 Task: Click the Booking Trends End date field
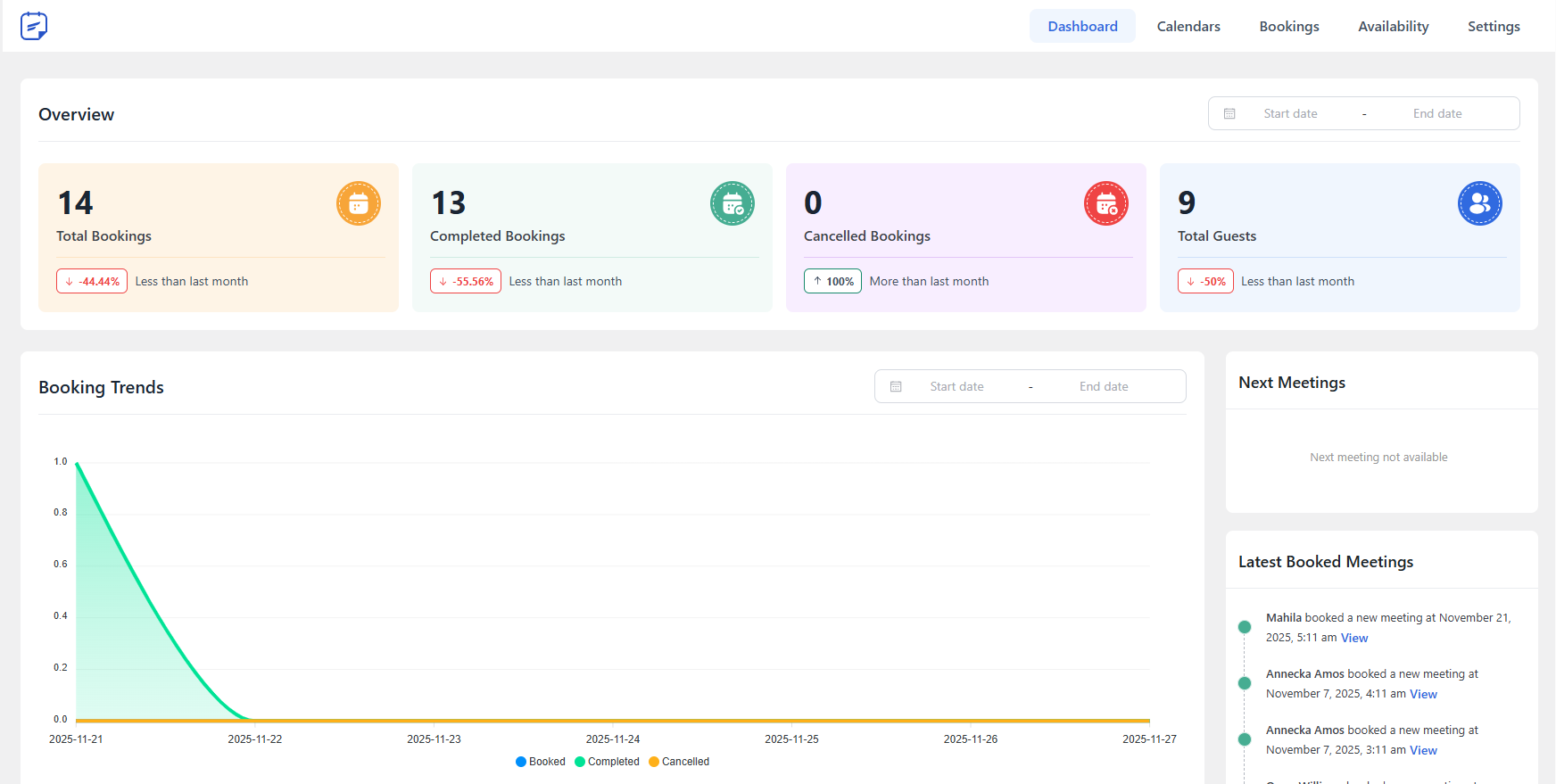click(1104, 387)
